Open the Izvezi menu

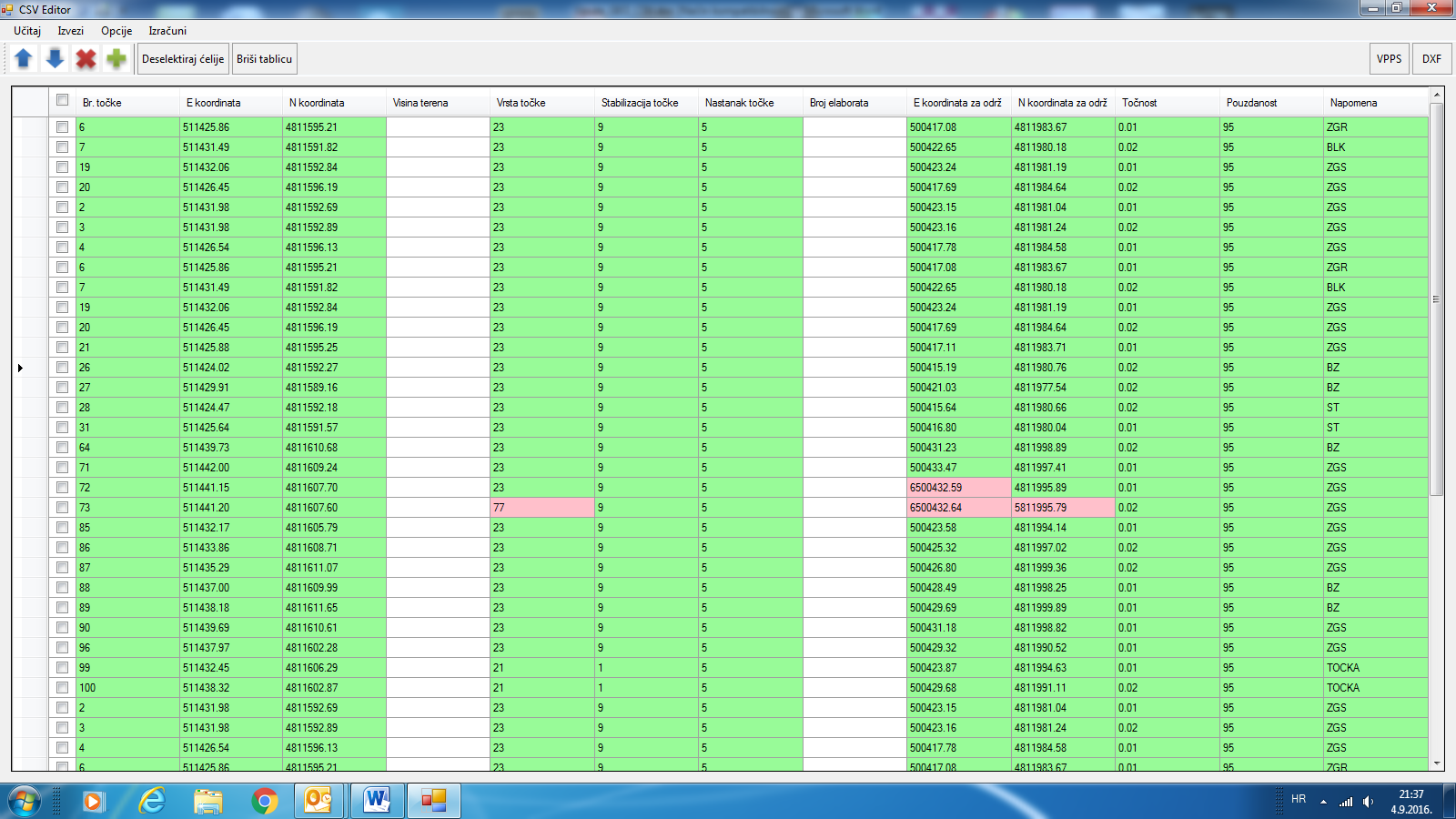71,31
